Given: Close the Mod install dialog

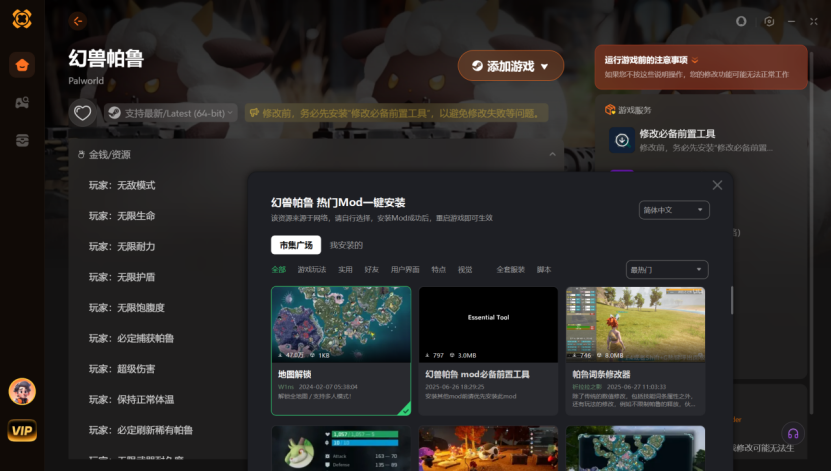Looking at the screenshot, I should point(717,185).
